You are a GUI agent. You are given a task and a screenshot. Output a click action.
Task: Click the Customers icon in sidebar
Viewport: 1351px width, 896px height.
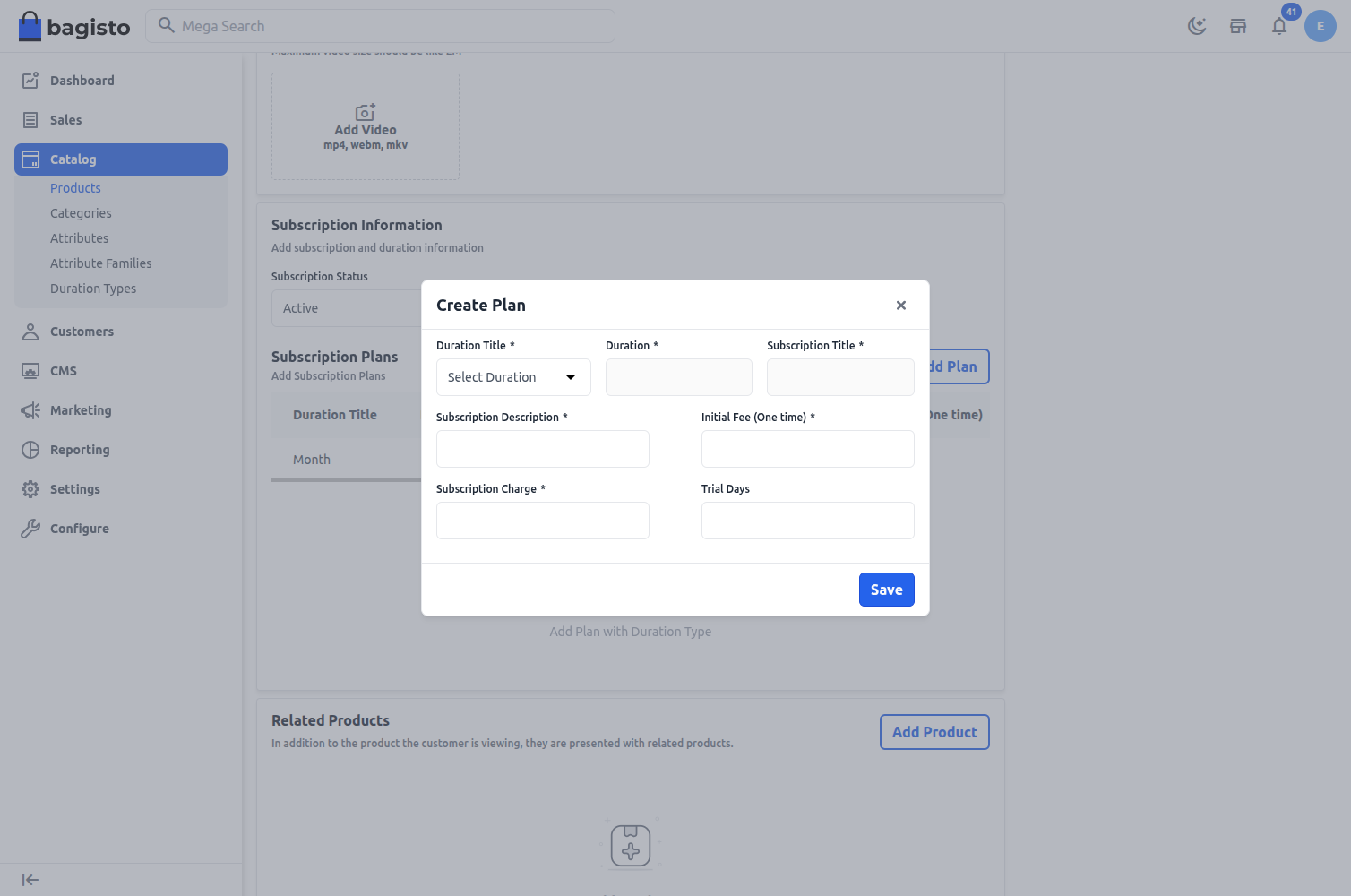30,331
